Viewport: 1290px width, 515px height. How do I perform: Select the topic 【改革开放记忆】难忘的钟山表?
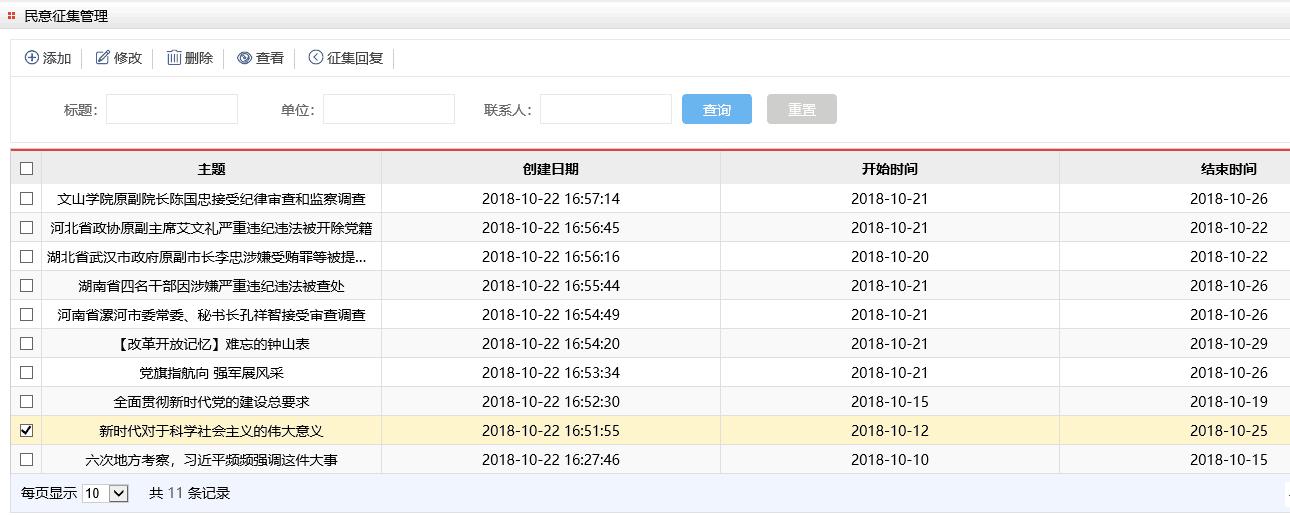click(x=212, y=344)
